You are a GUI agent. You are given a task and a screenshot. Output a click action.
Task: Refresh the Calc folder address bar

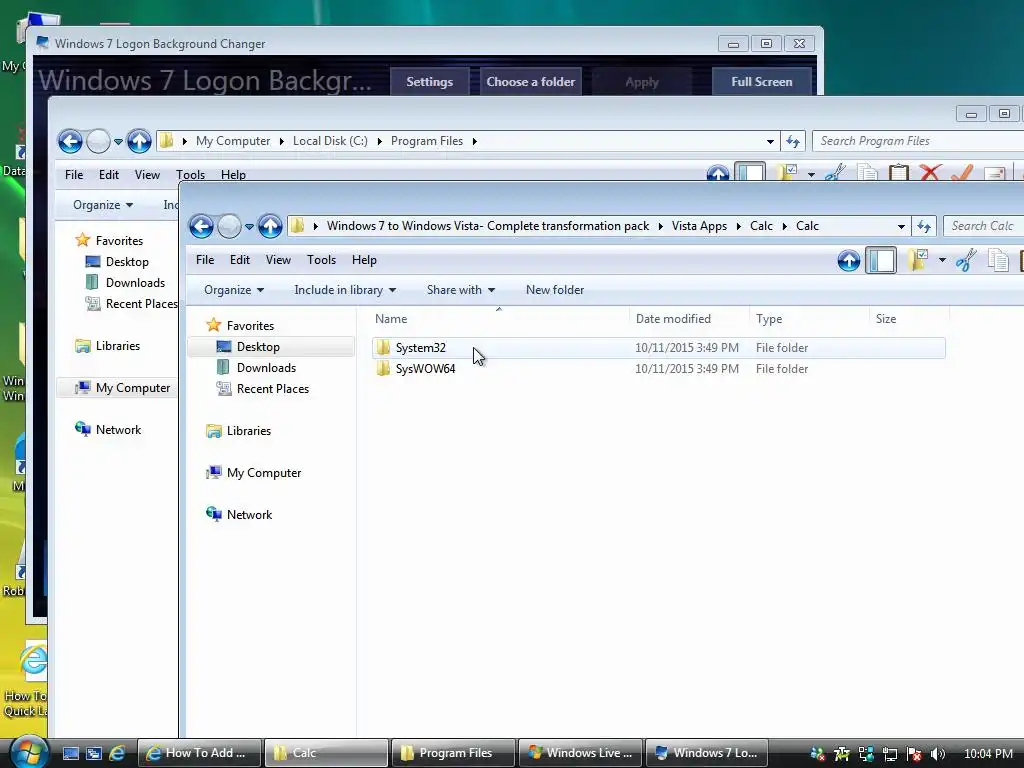click(924, 227)
